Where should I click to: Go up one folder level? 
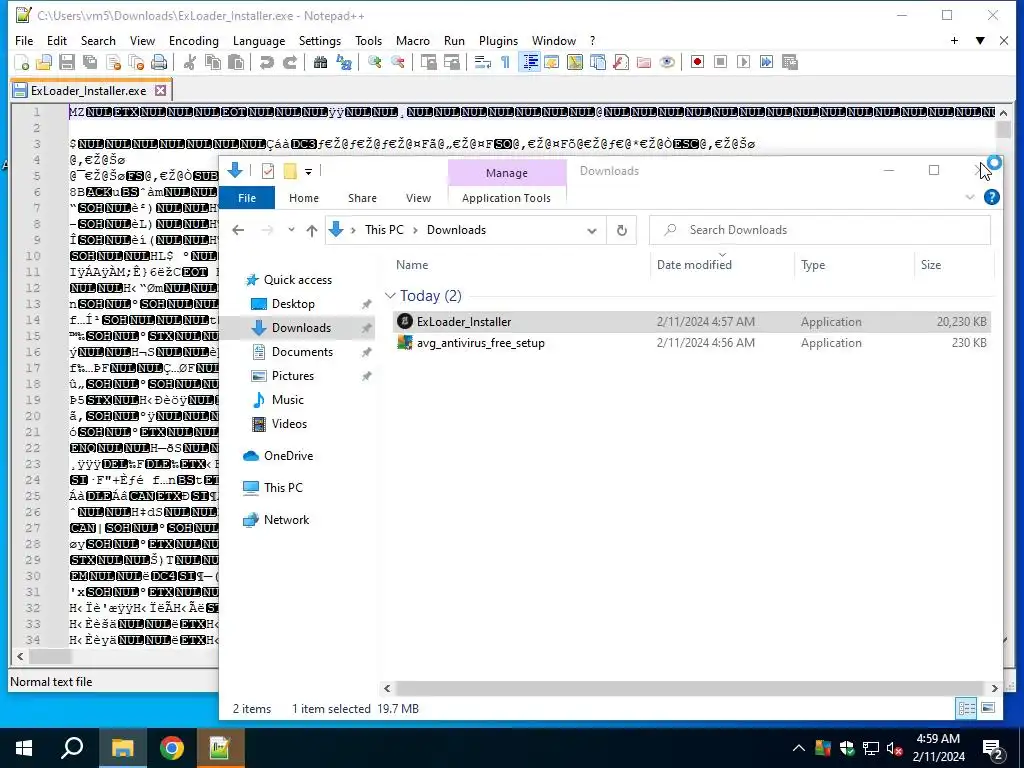(x=312, y=231)
